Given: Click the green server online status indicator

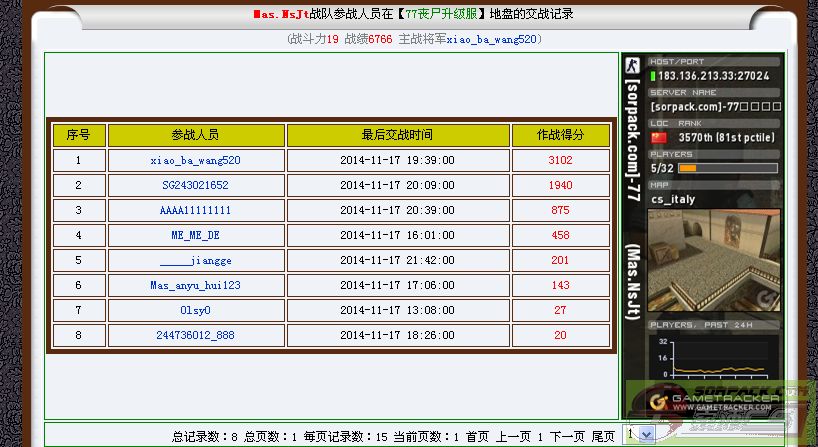Looking at the screenshot, I should tap(653, 77).
